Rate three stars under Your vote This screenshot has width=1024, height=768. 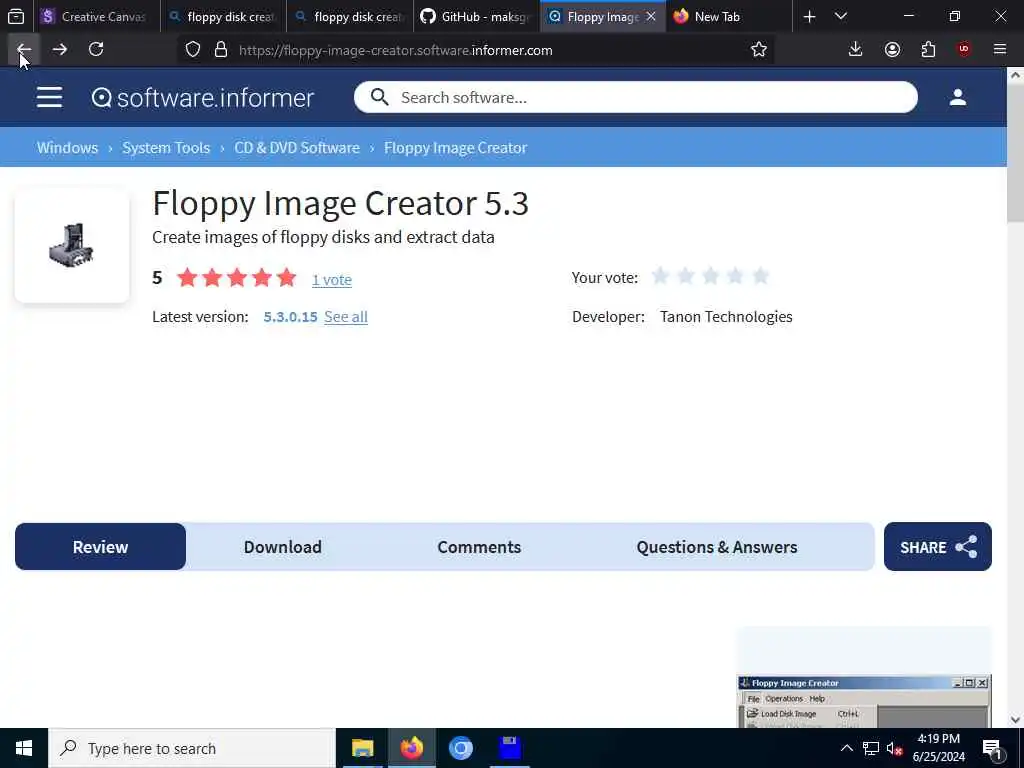[x=711, y=276]
